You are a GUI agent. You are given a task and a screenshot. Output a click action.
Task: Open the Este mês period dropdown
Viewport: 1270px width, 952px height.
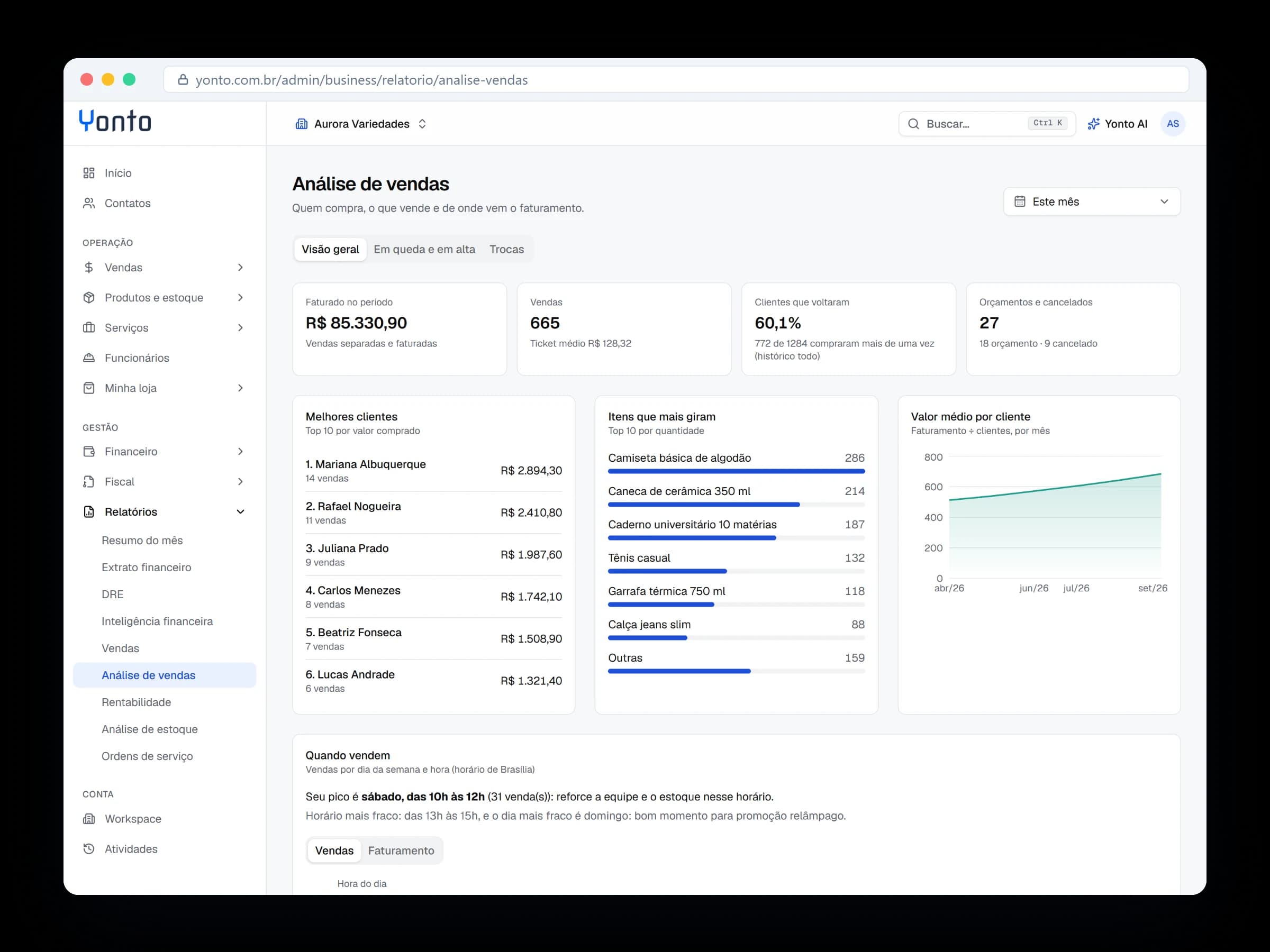point(1092,202)
